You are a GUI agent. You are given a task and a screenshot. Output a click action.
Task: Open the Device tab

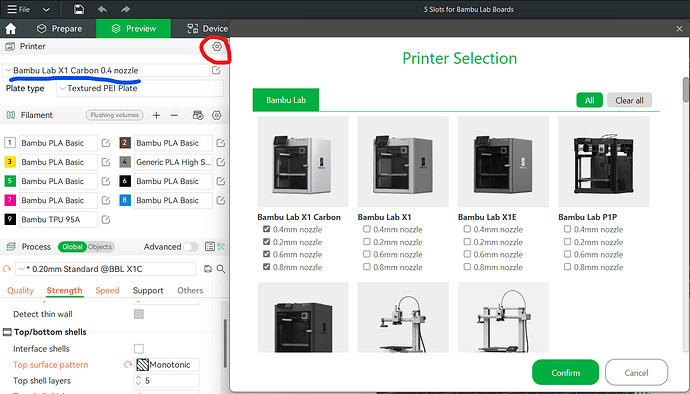click(207, 29)
